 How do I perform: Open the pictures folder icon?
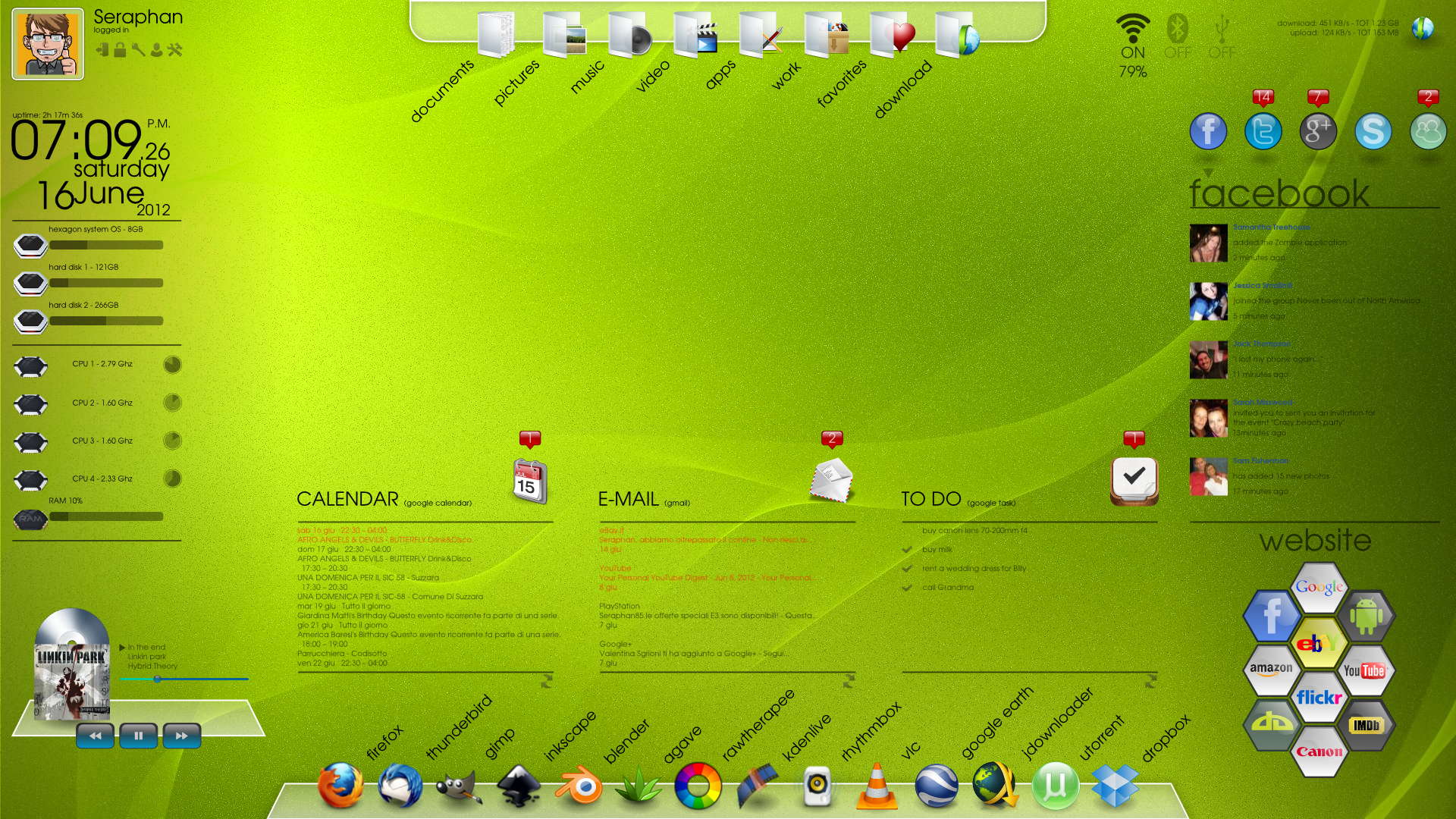(565, 35)
